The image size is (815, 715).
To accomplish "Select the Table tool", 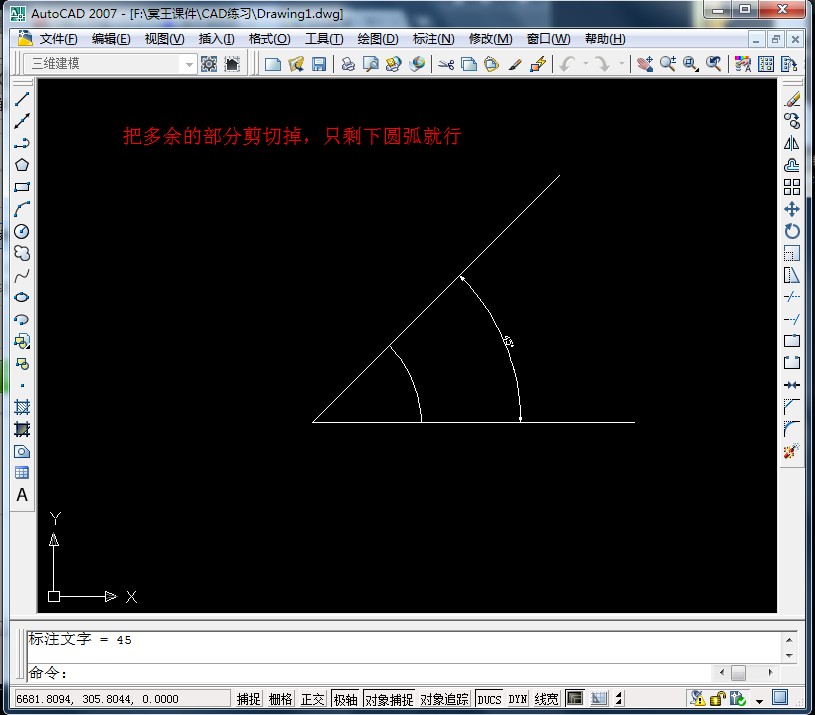I will (x=22, y=473).
